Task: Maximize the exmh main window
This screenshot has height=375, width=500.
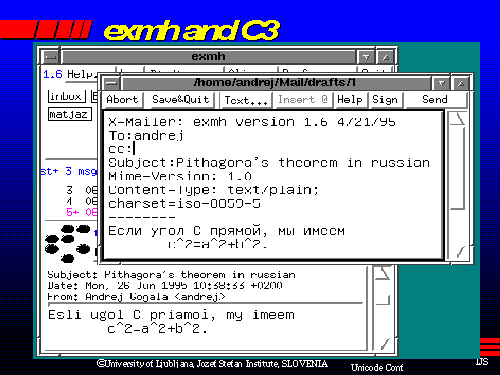Action: (386, 57)
